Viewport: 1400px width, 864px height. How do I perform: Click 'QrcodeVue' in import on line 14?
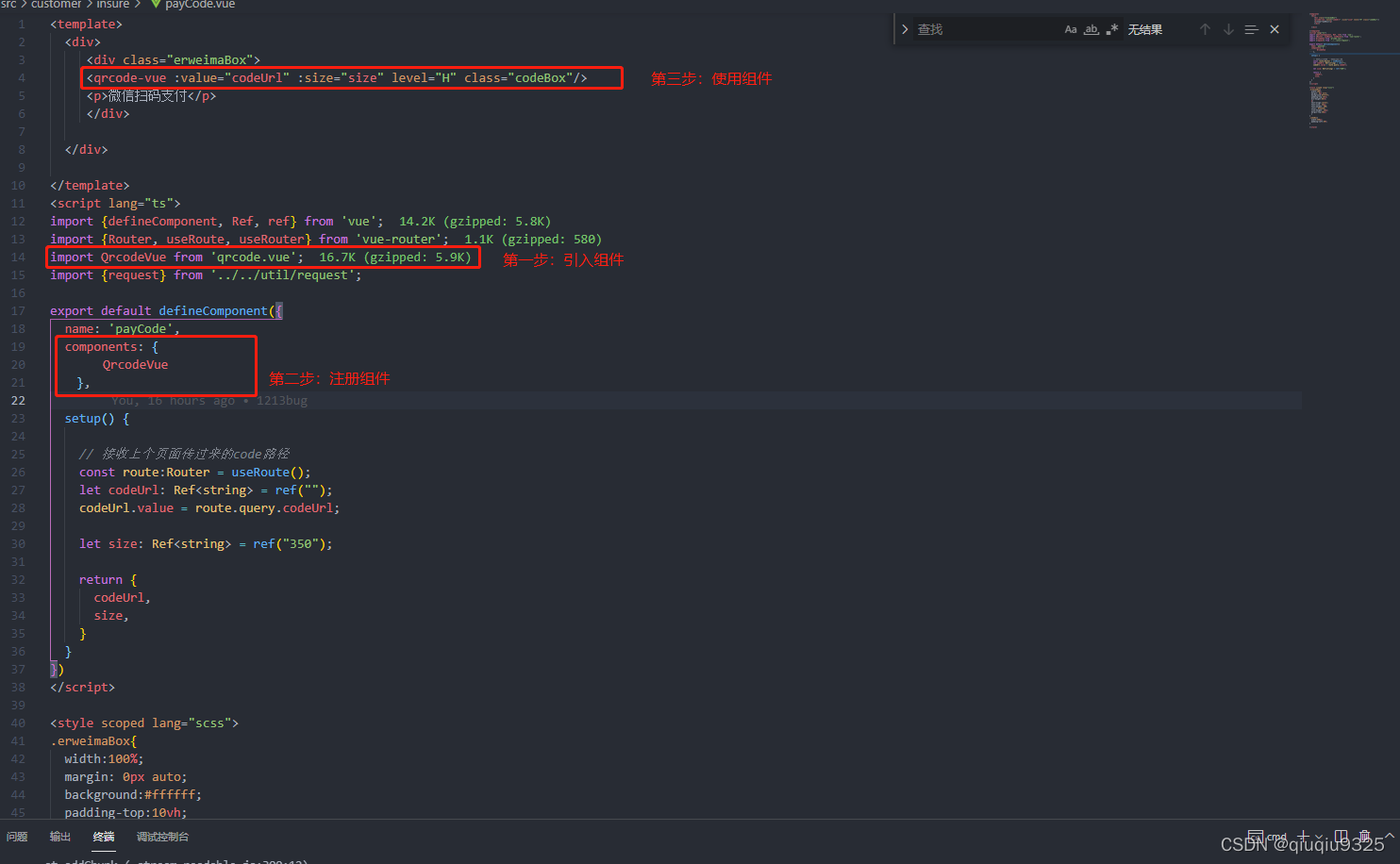click(x=133, y=257)
